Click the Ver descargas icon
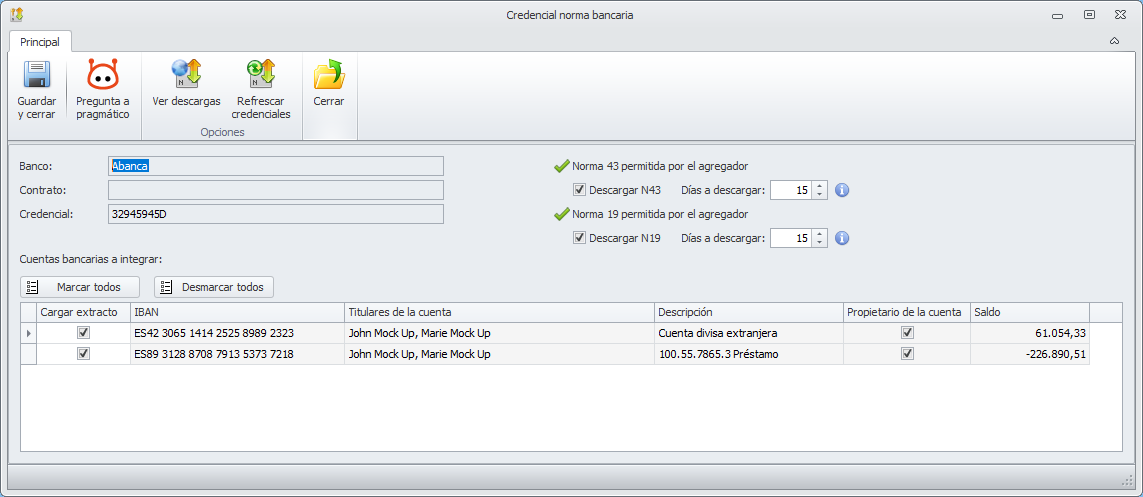The height and width of the screenshot is (497, 1143). tap(186, 75)
